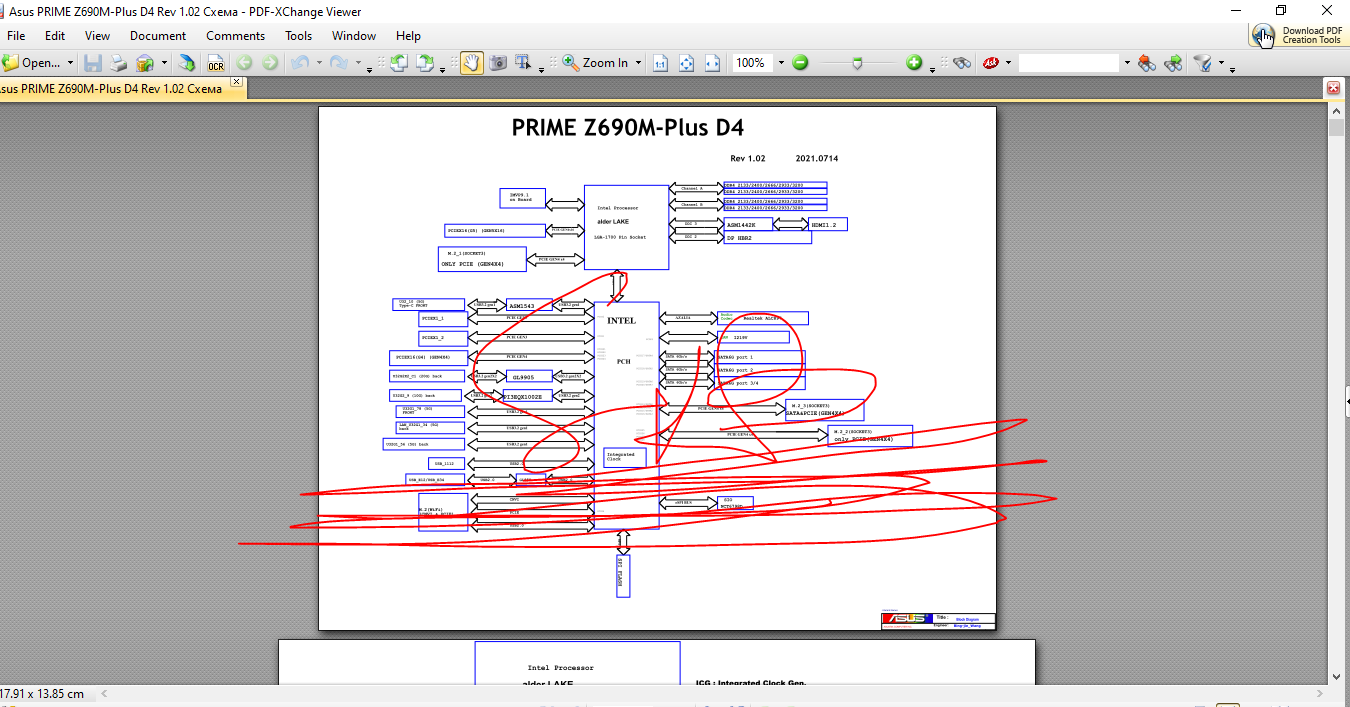Image resolution: width=1350 pixels, height=707 pixels.
Task: Click the Ask search provider icon
Action: [991, 63]
